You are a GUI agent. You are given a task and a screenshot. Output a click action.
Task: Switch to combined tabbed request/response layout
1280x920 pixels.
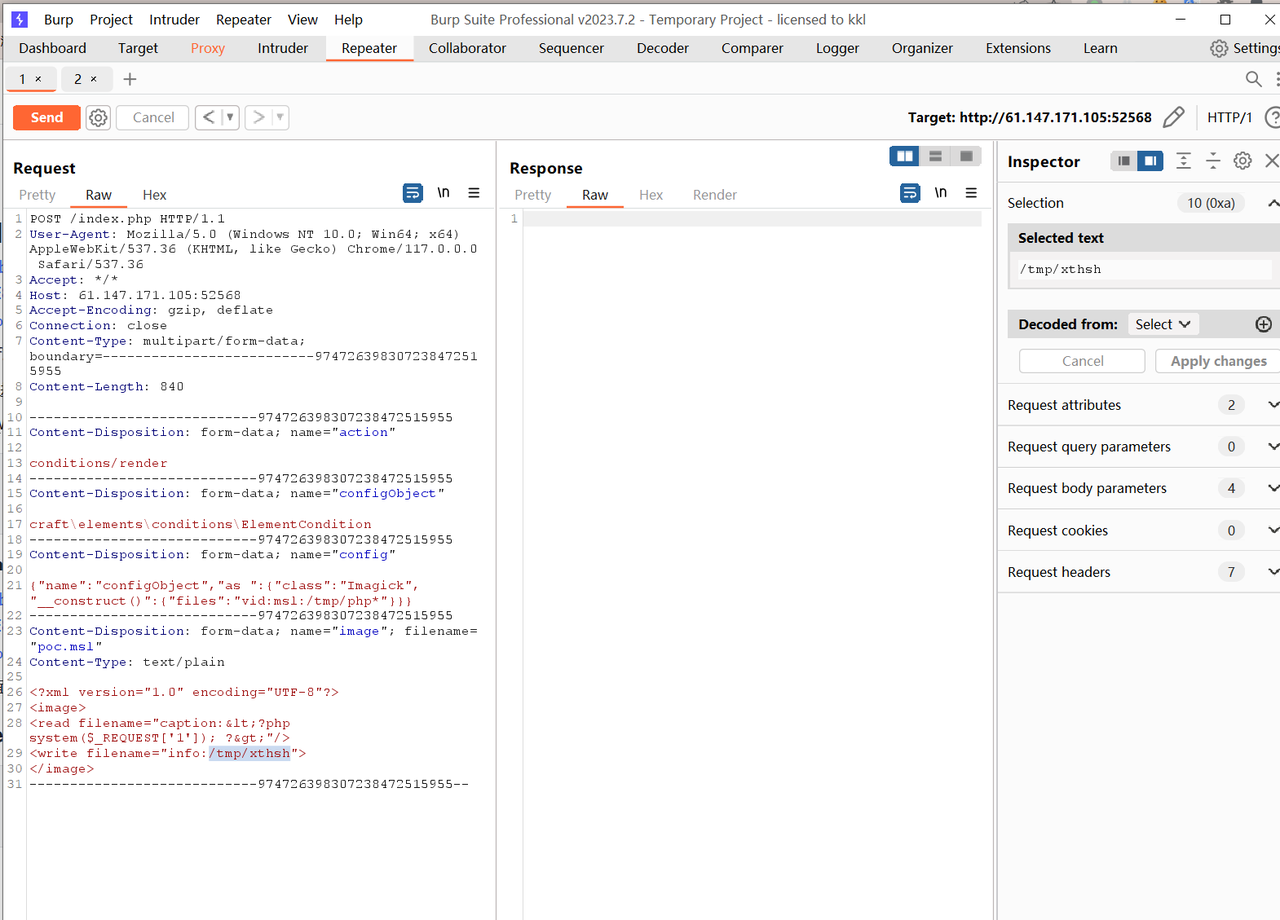pos(966,156)
